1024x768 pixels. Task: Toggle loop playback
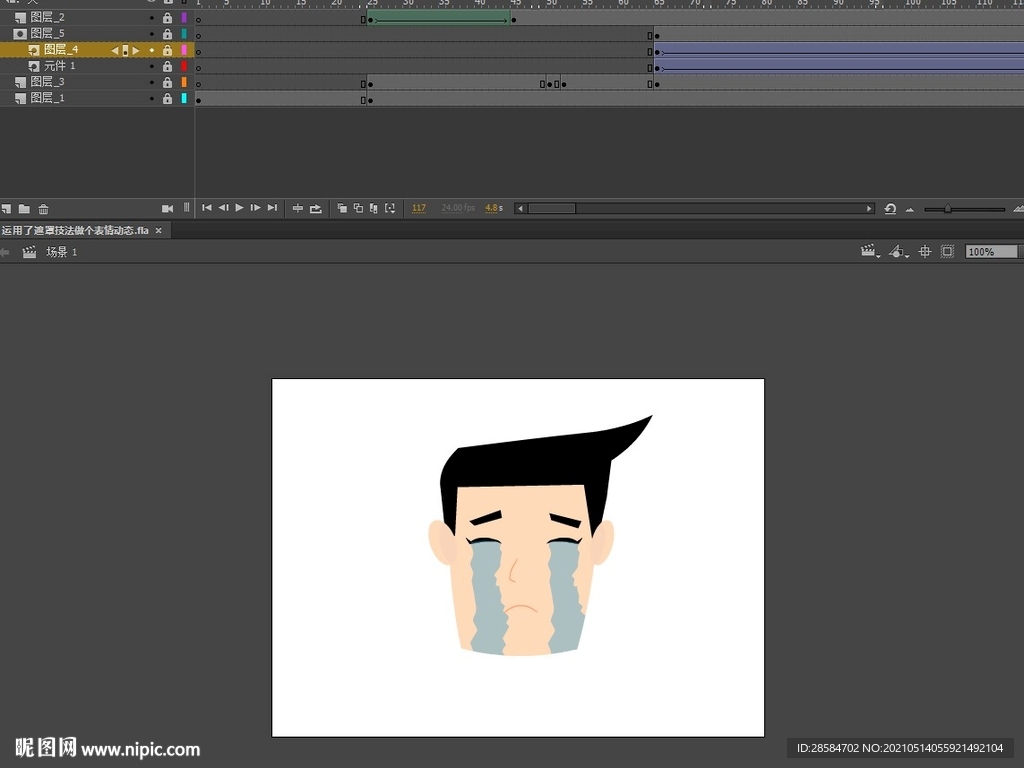click(x=316, y=208)
